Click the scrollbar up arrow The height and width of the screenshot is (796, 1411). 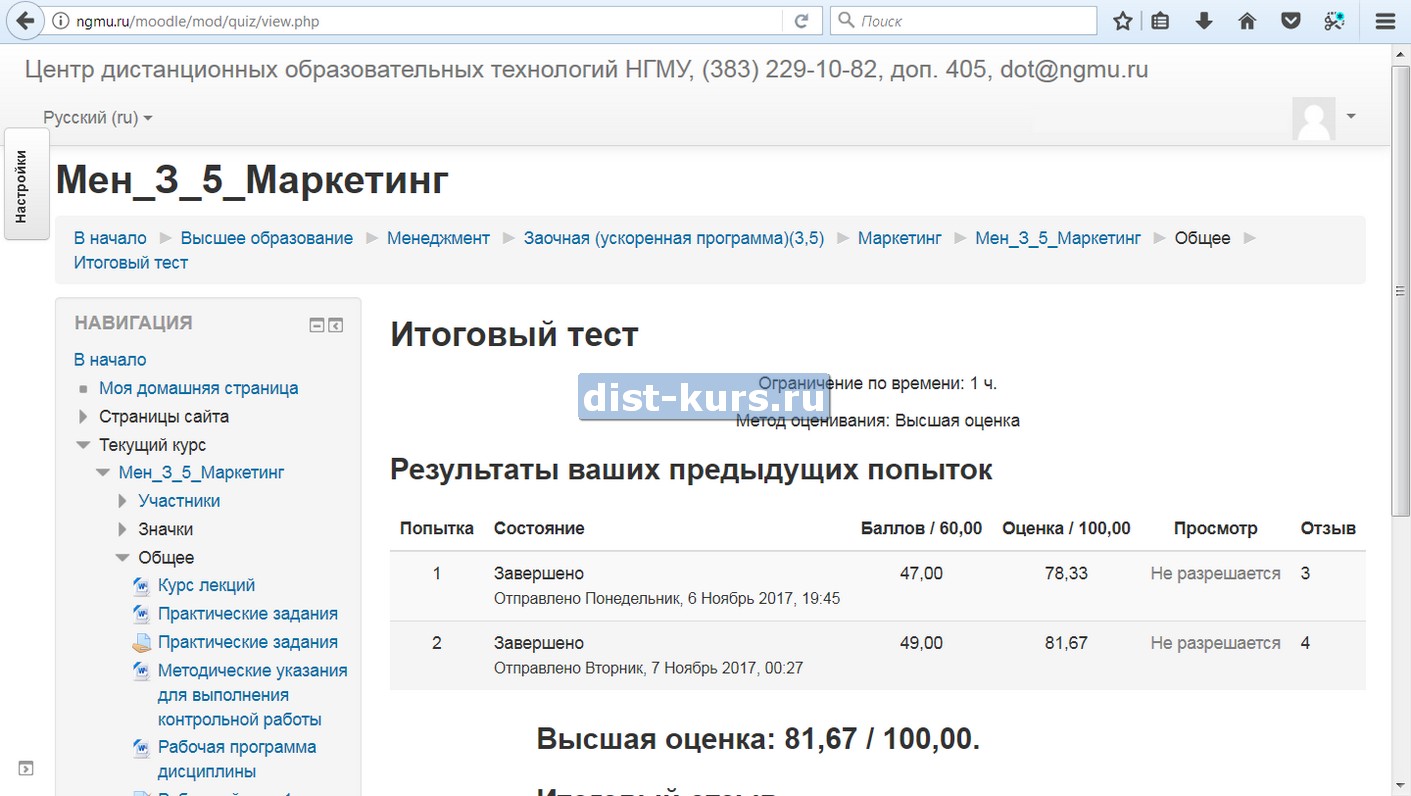(1400, 53)
